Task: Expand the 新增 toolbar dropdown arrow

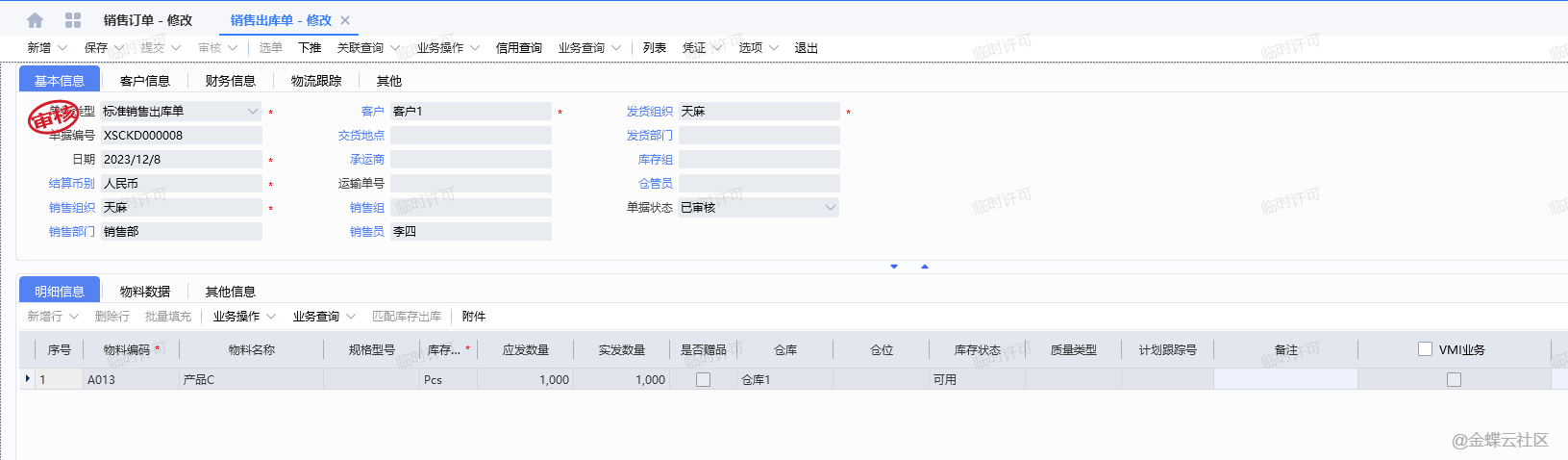Action: pos(62,48)
